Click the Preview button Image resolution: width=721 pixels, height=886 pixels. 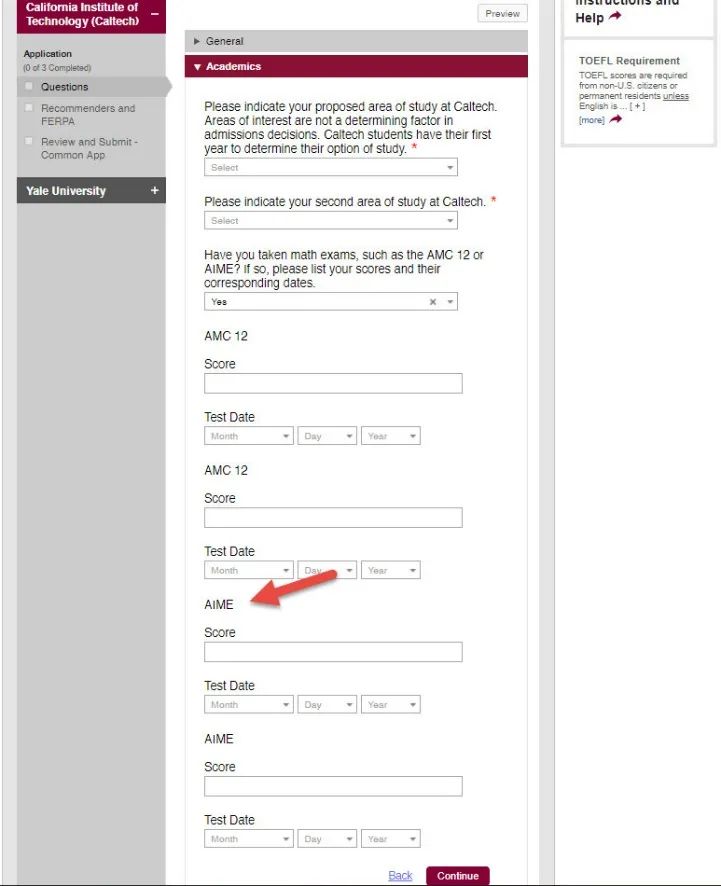(x=502, y=14)
